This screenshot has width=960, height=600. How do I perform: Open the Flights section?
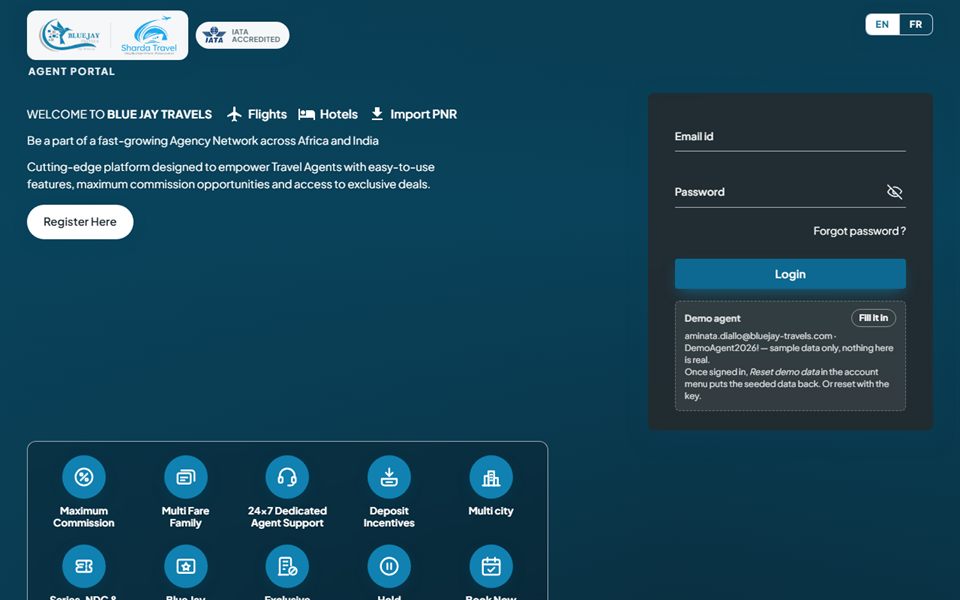257,114
